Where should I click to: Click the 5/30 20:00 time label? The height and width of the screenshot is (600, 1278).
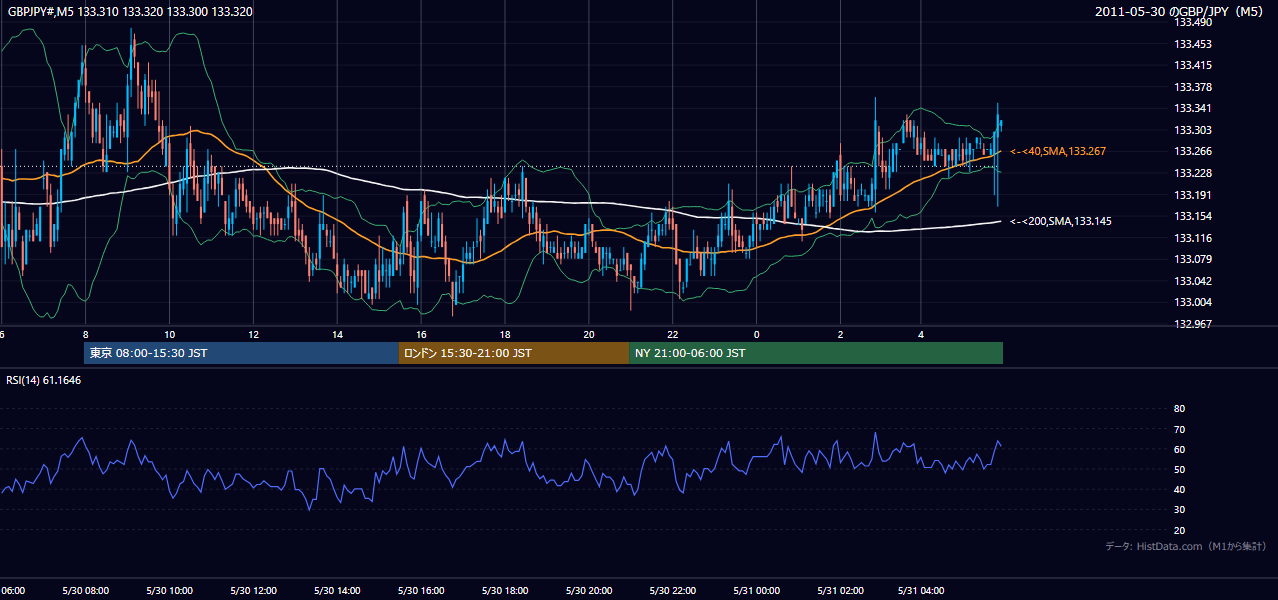click(x=589, y=591)
